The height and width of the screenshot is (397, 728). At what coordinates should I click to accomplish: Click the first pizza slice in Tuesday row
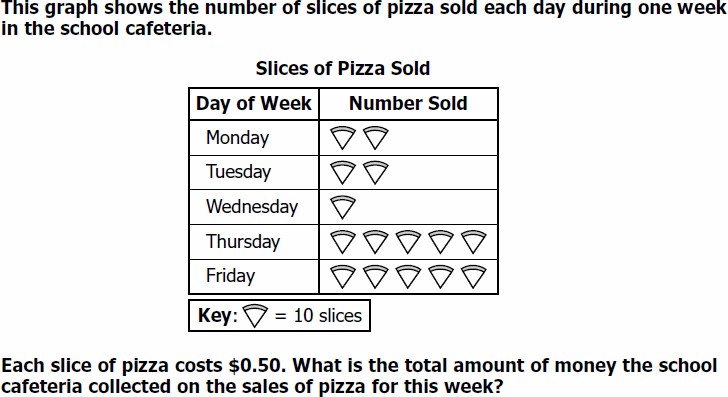343,173
